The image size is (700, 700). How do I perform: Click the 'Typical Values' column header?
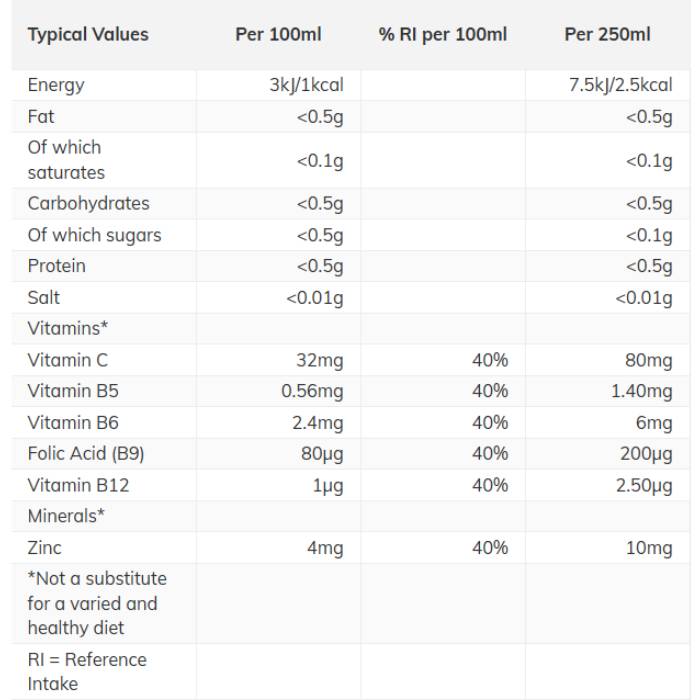tap(88, 34)
